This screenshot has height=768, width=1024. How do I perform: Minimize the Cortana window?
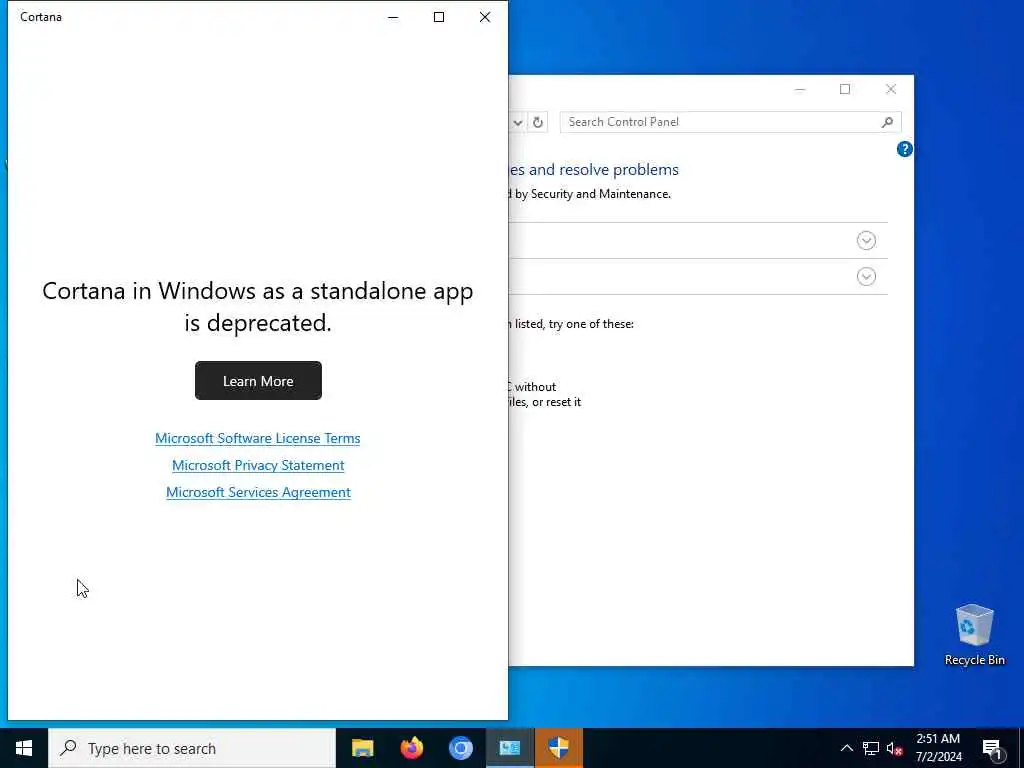point(393,17)
